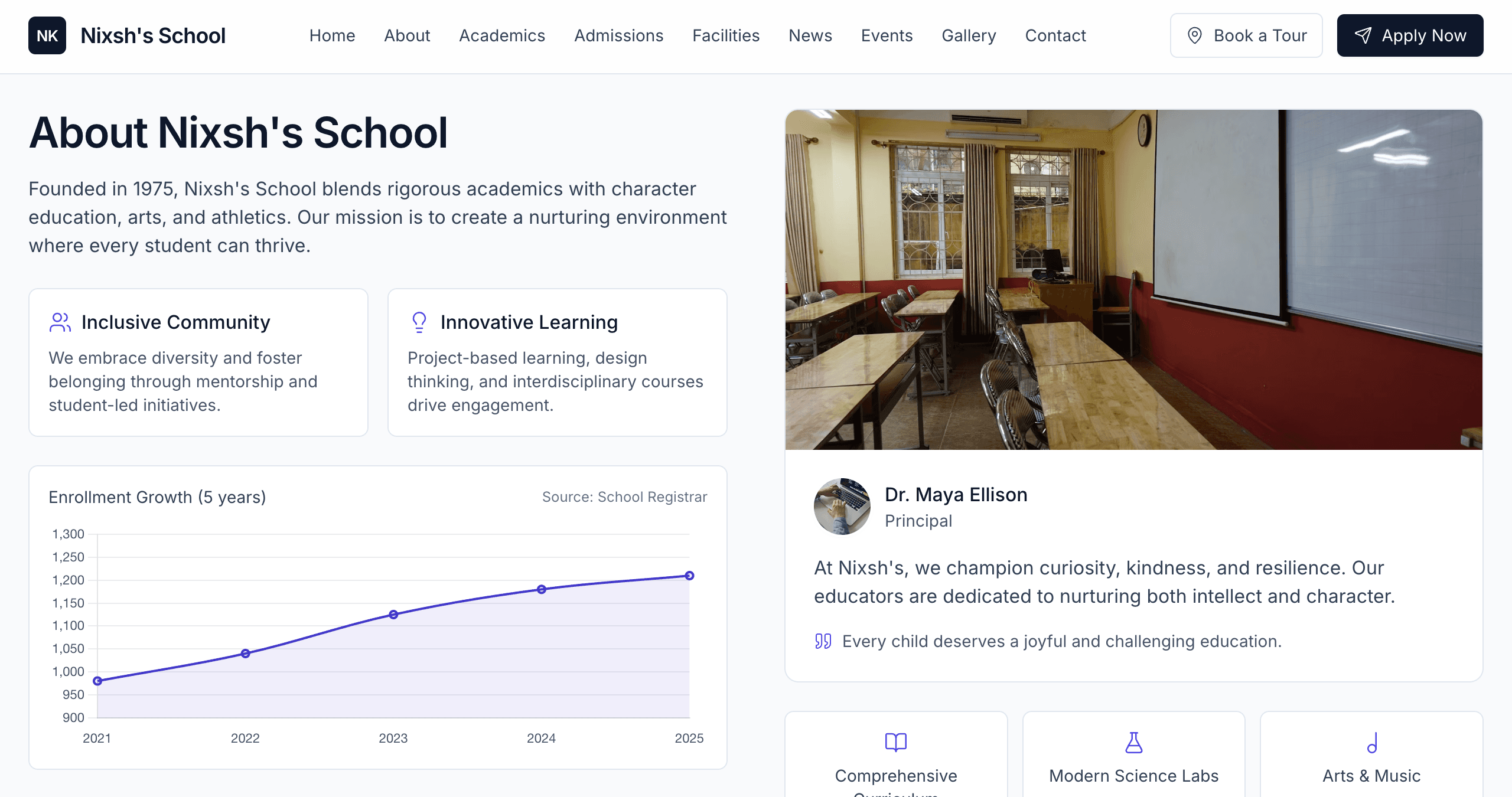Click the Inclusive Community people icon
The image size is (1512, 797).
tap(60, 322)
